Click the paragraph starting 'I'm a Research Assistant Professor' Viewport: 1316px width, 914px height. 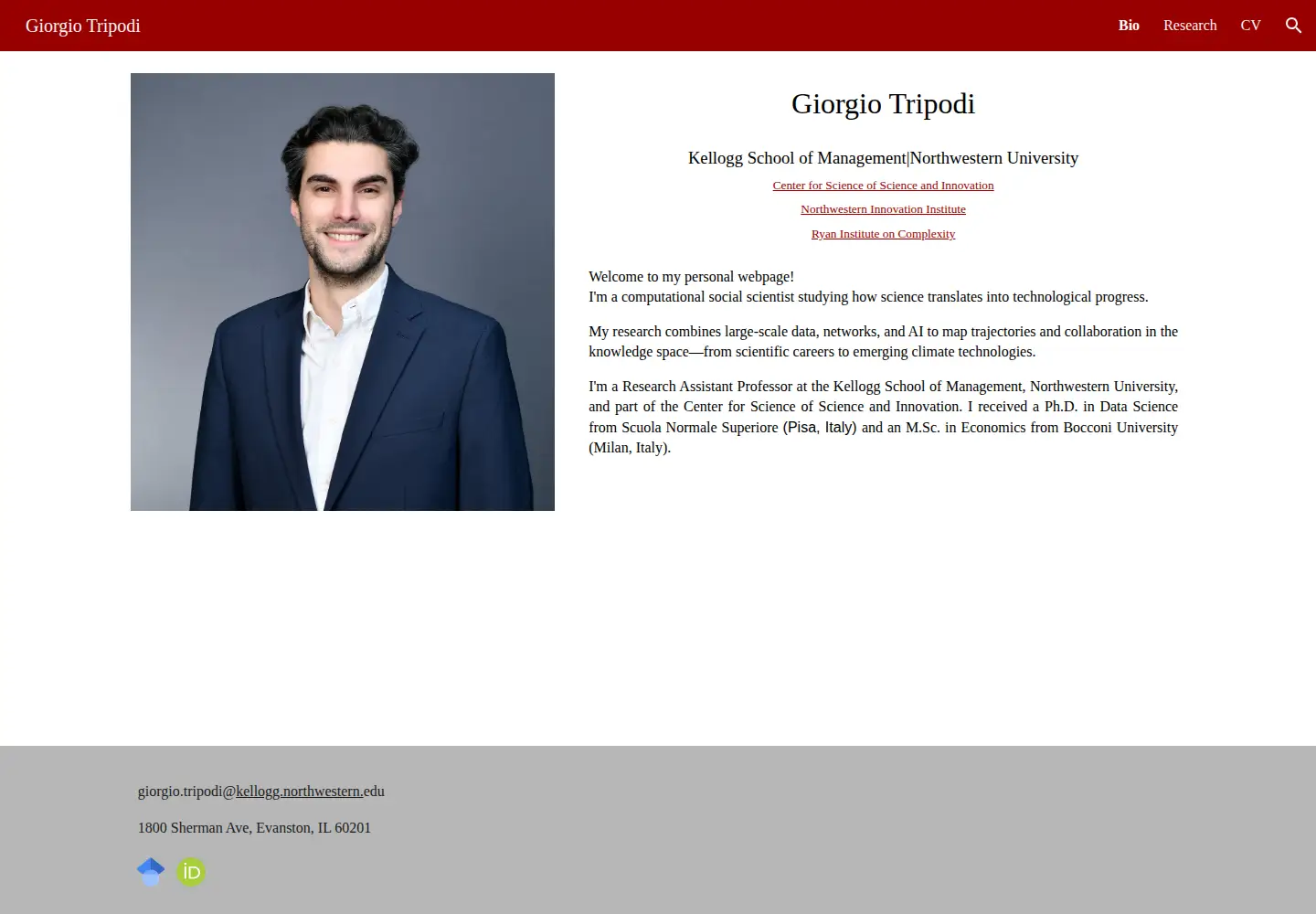[883, 417]
